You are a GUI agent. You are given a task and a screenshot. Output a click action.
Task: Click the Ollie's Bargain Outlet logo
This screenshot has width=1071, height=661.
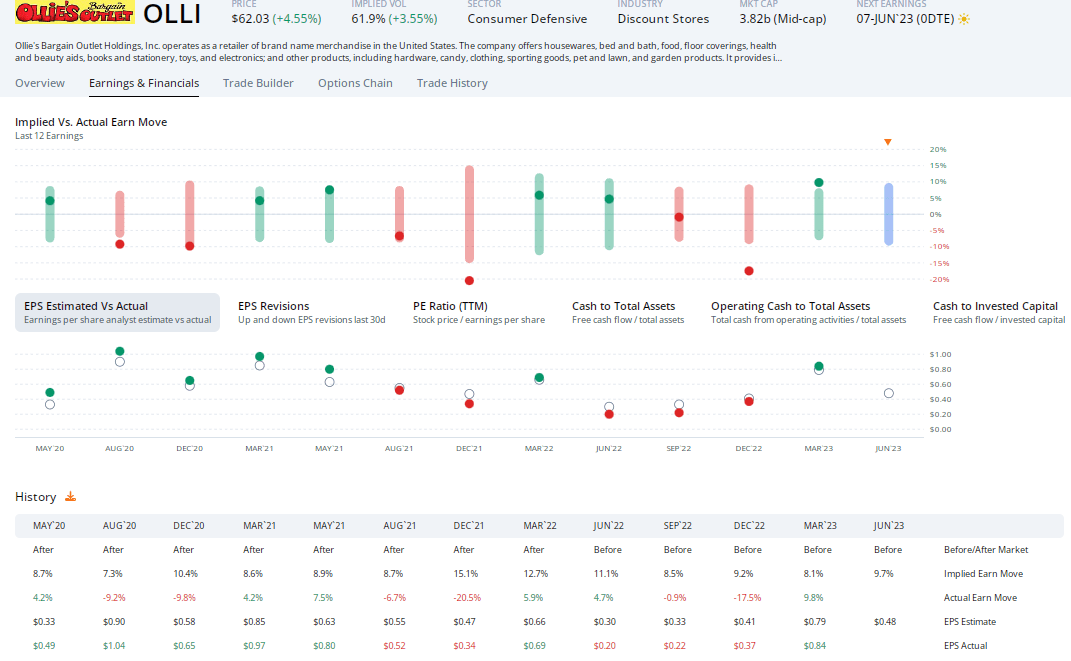tap(75, 14)
